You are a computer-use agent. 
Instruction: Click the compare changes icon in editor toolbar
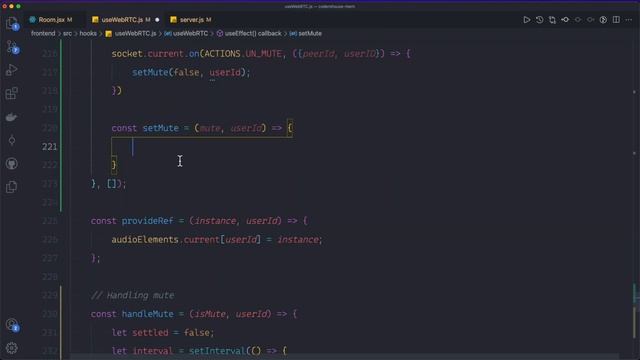(x=552, y=20)
